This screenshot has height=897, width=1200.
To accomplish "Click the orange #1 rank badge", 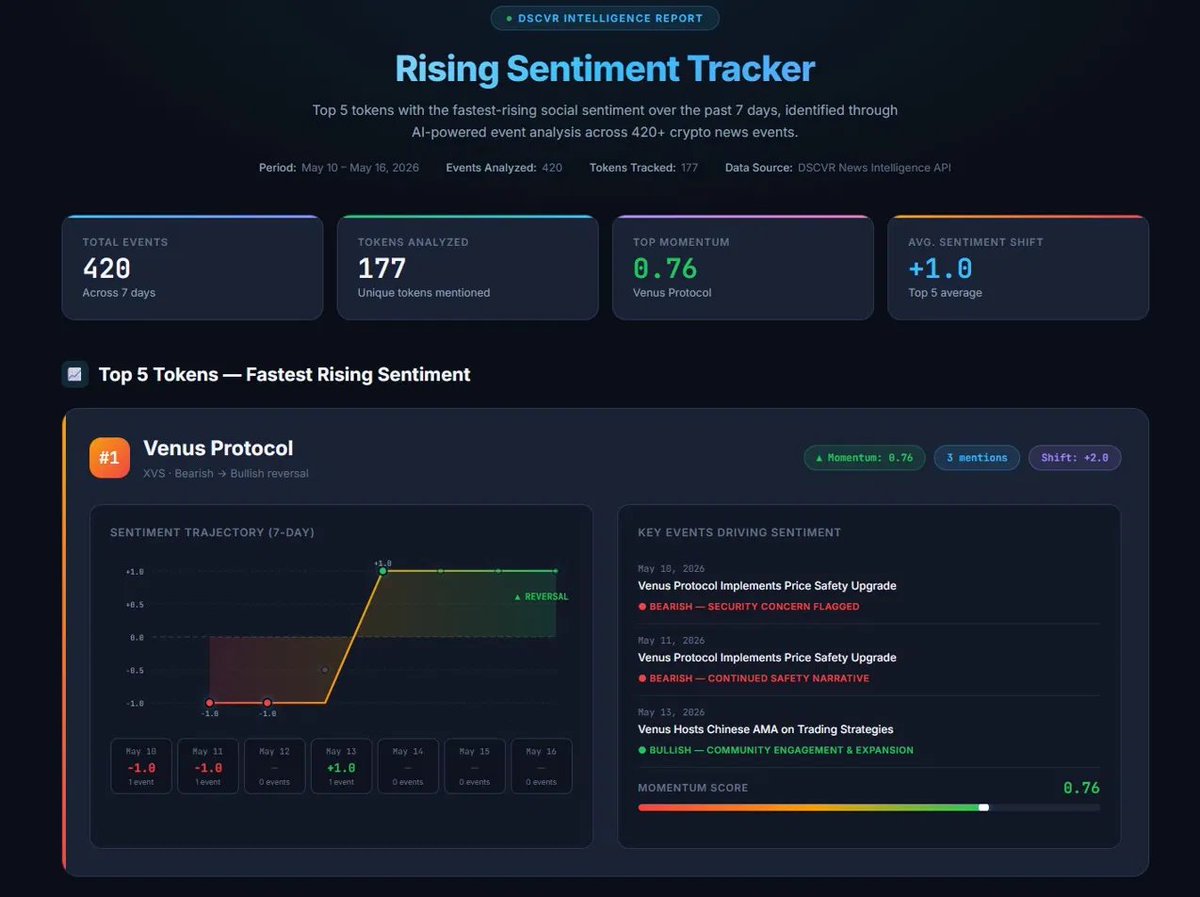I will (110, 458).
